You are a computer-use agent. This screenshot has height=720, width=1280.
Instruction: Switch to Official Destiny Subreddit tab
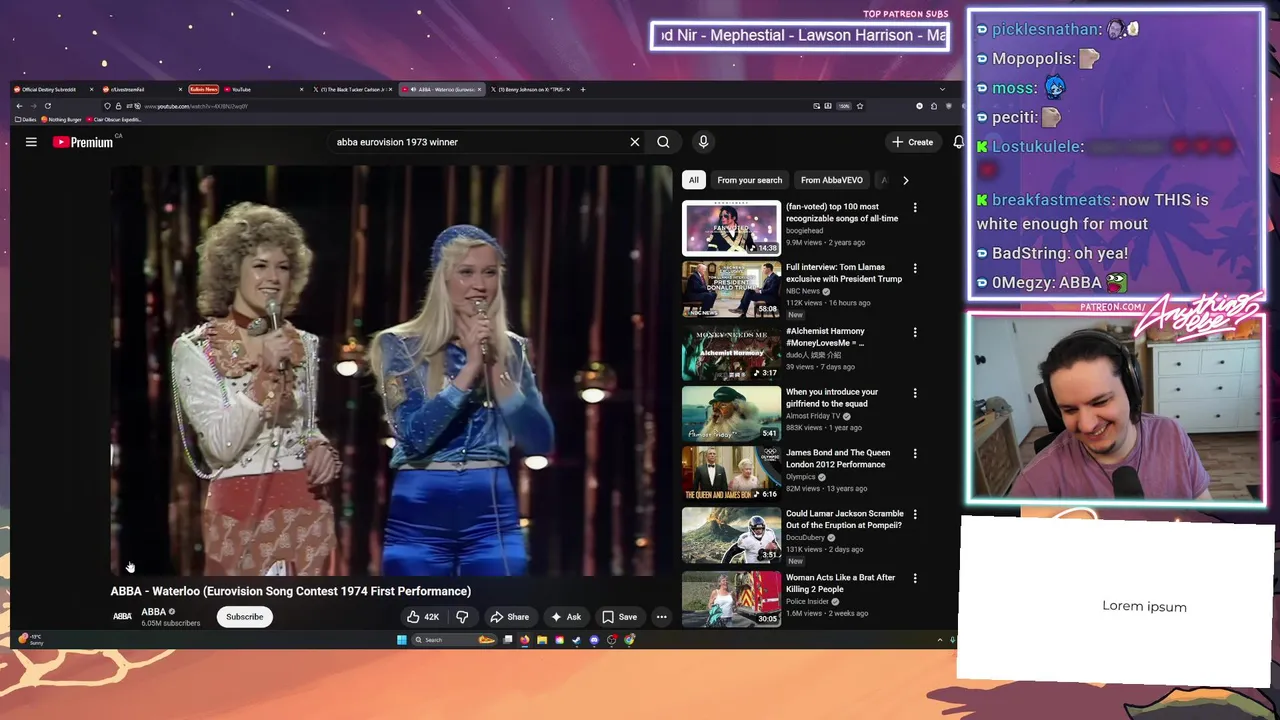pos(54,89)
